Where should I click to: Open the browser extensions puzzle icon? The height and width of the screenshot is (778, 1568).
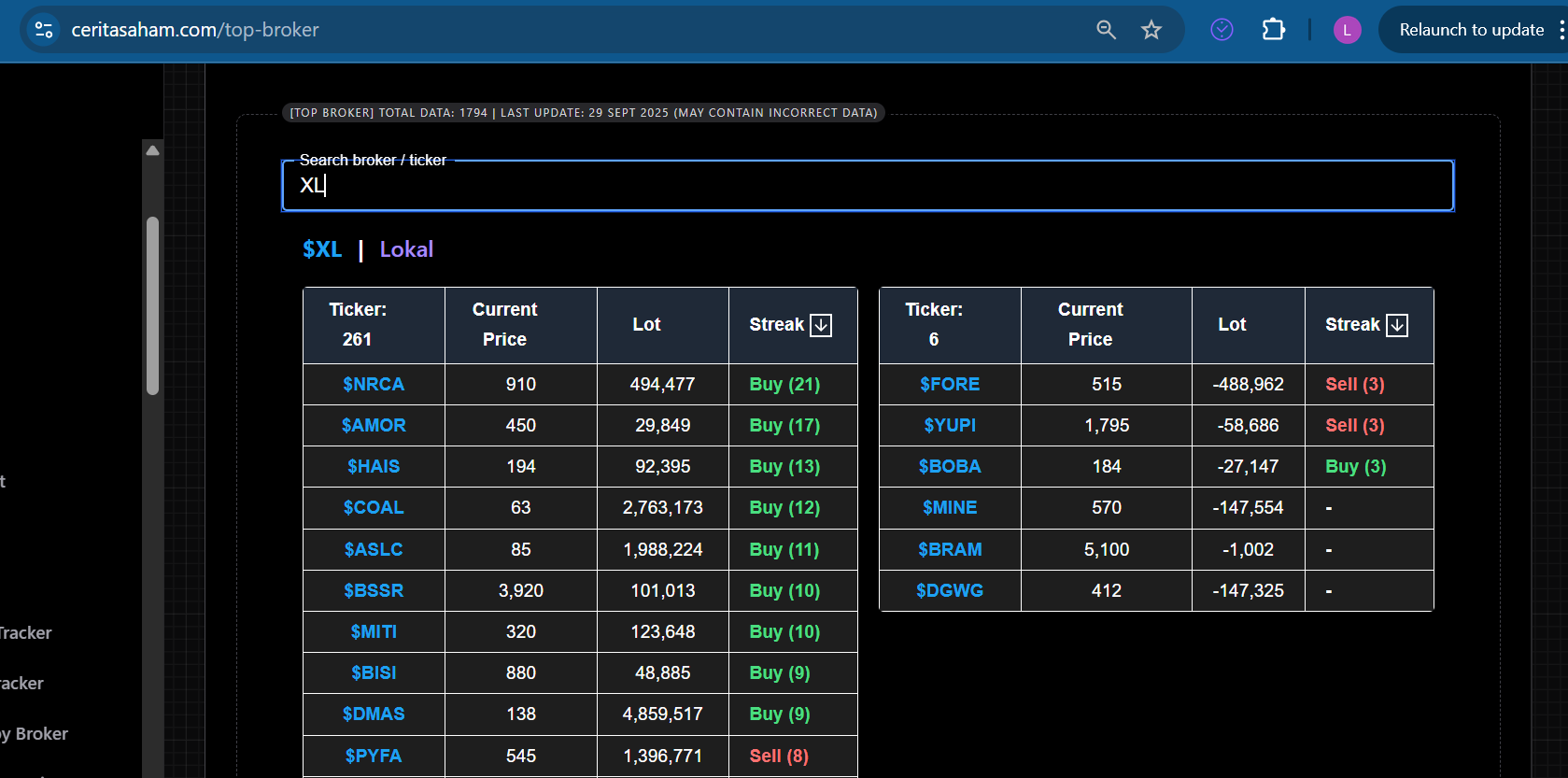click(1274, 30)
